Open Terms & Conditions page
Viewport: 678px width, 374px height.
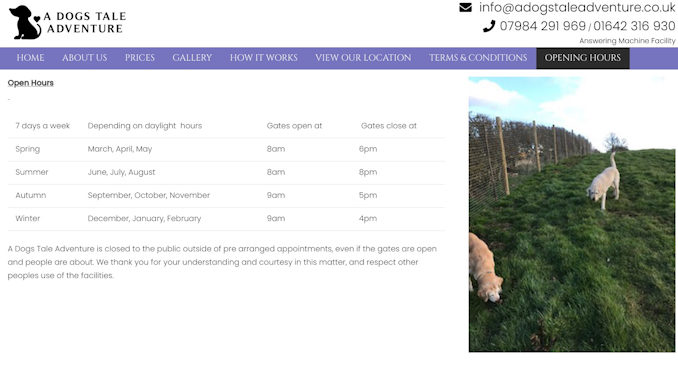click(478, 58)
